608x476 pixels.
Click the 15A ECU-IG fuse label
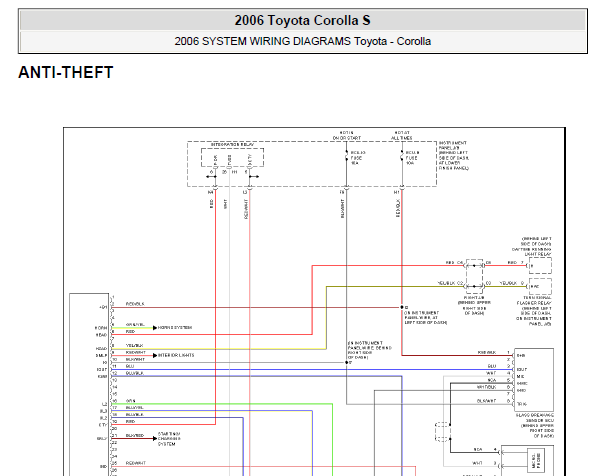point(358,158)
